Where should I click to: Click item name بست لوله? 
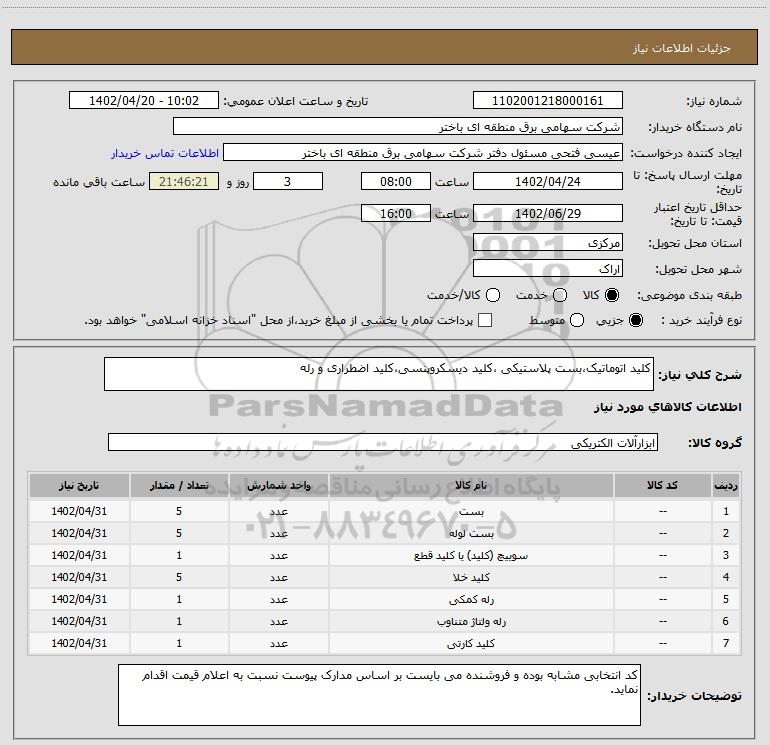coord(471,534)
